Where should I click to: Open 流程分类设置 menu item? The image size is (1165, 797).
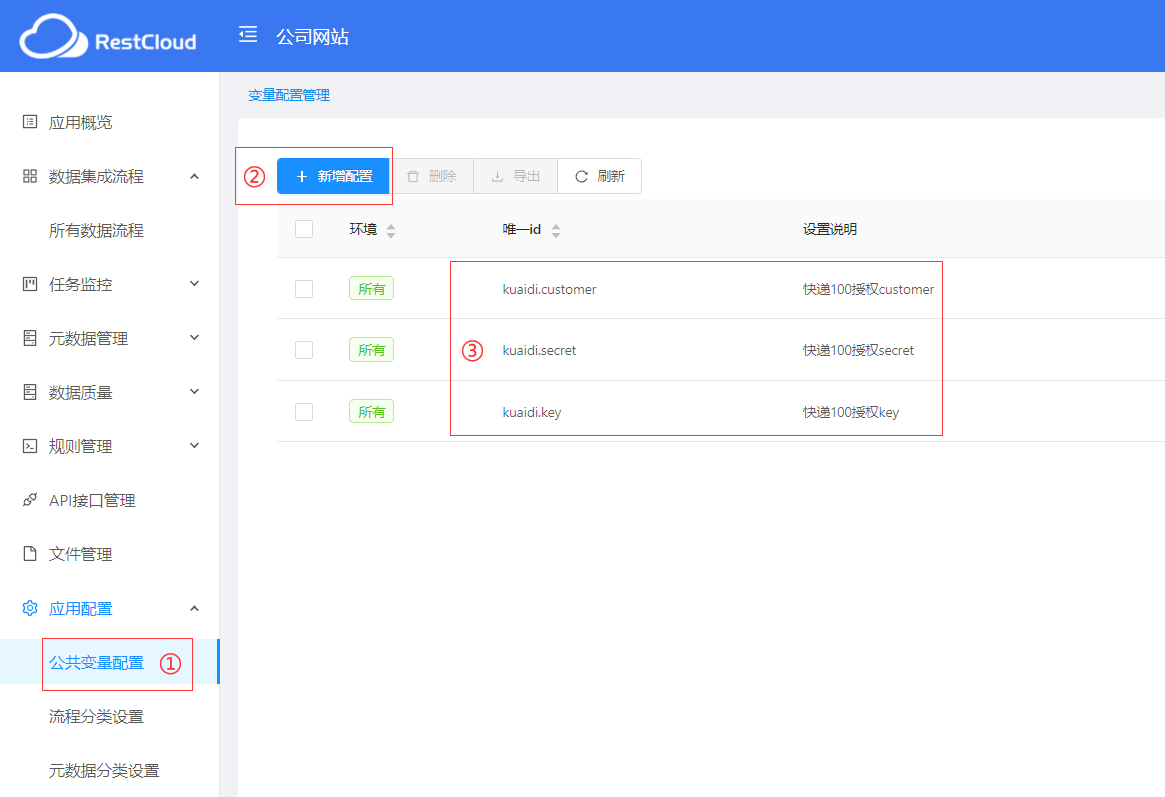tap(96, 717)
